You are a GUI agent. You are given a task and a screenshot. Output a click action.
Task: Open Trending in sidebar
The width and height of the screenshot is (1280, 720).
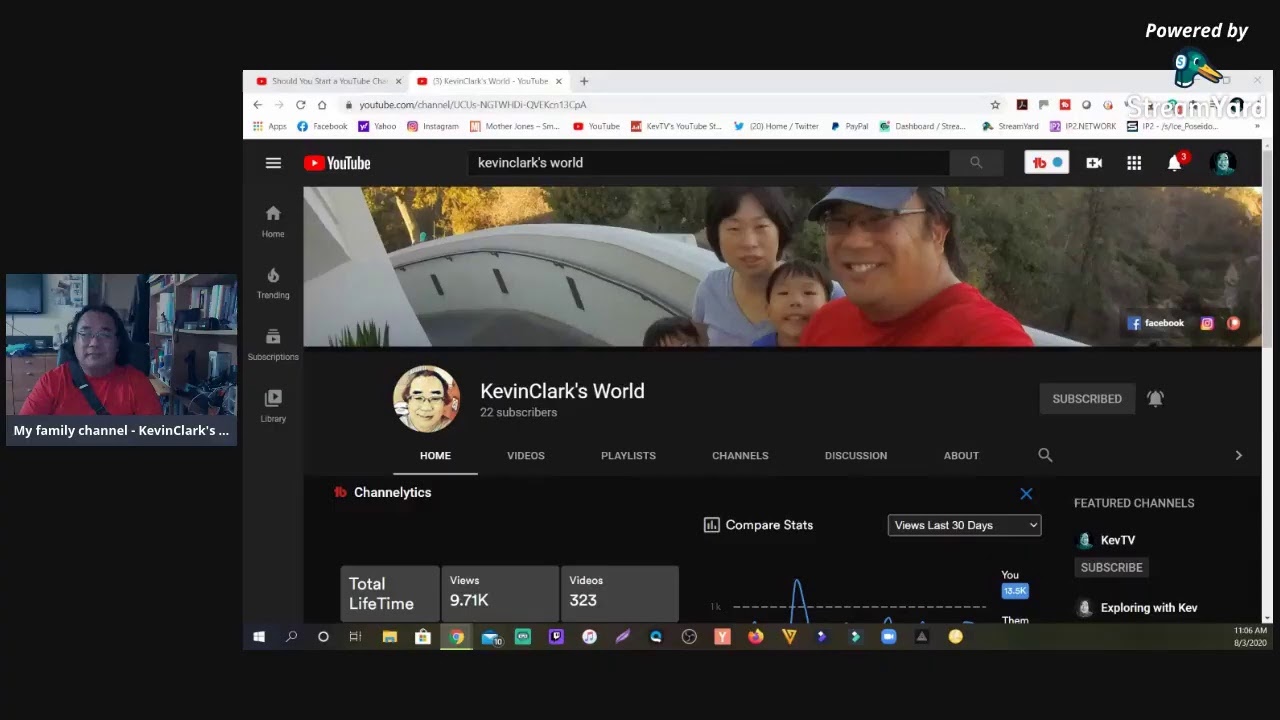273,283
